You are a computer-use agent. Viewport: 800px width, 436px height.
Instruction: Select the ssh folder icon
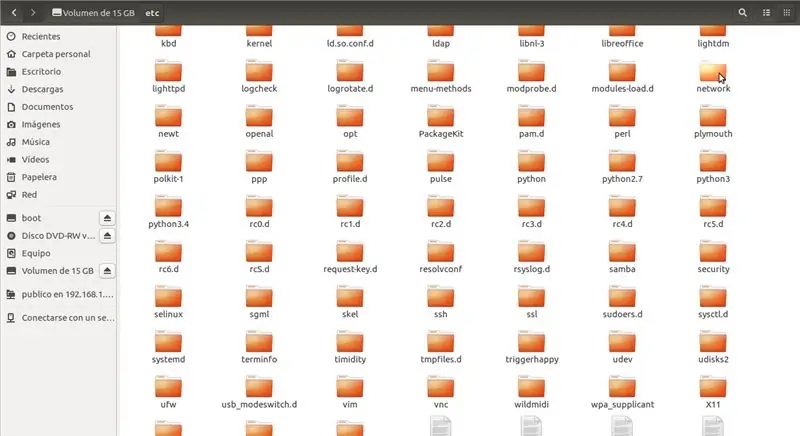(x=440, y=297)
